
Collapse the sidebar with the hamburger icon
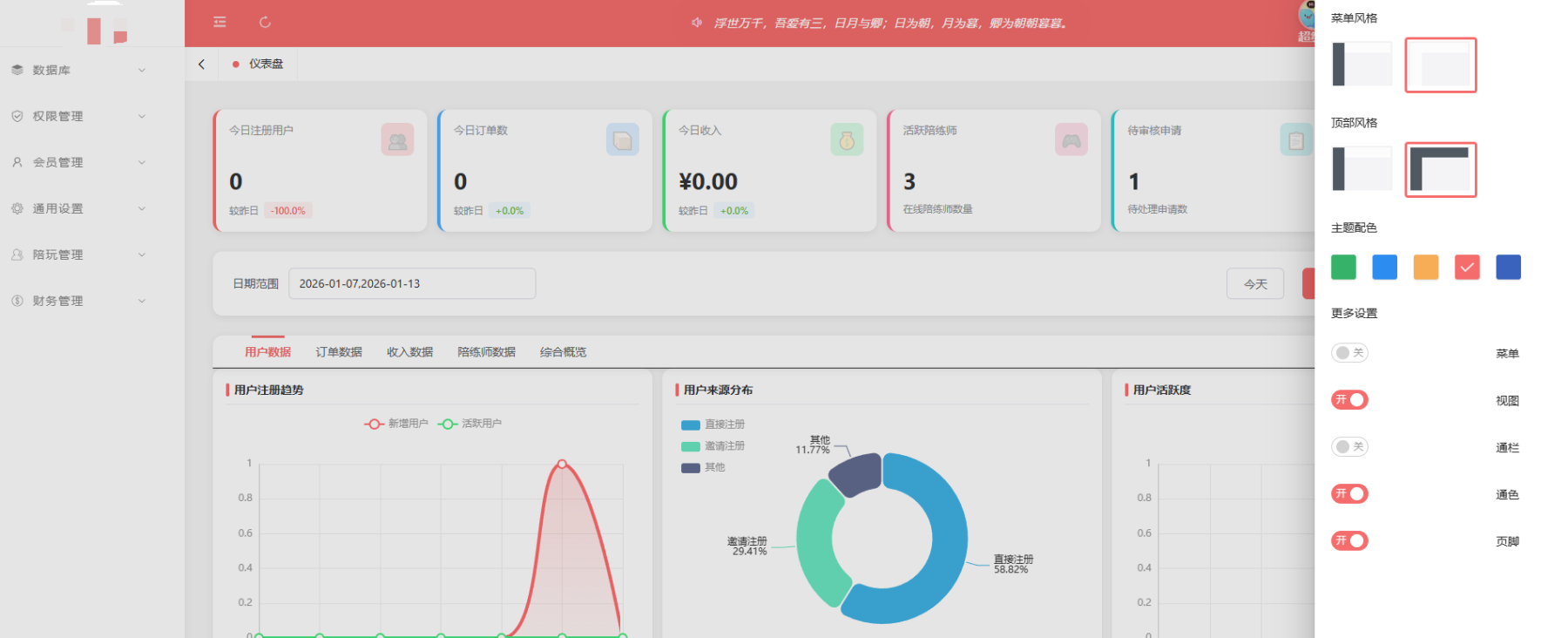click(x=220, y=22)
